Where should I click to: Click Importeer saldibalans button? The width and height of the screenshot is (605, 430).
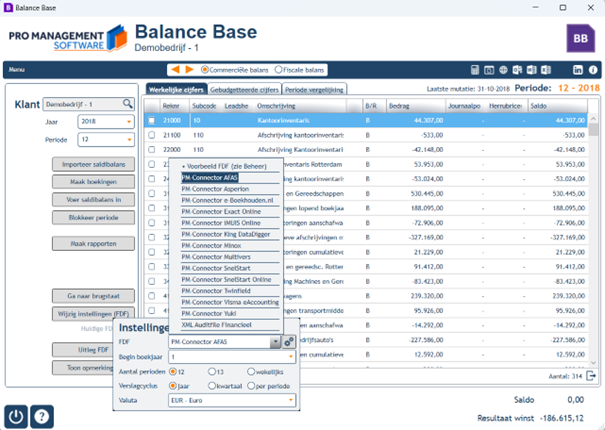pyautogui.click(x=93, y=164)
